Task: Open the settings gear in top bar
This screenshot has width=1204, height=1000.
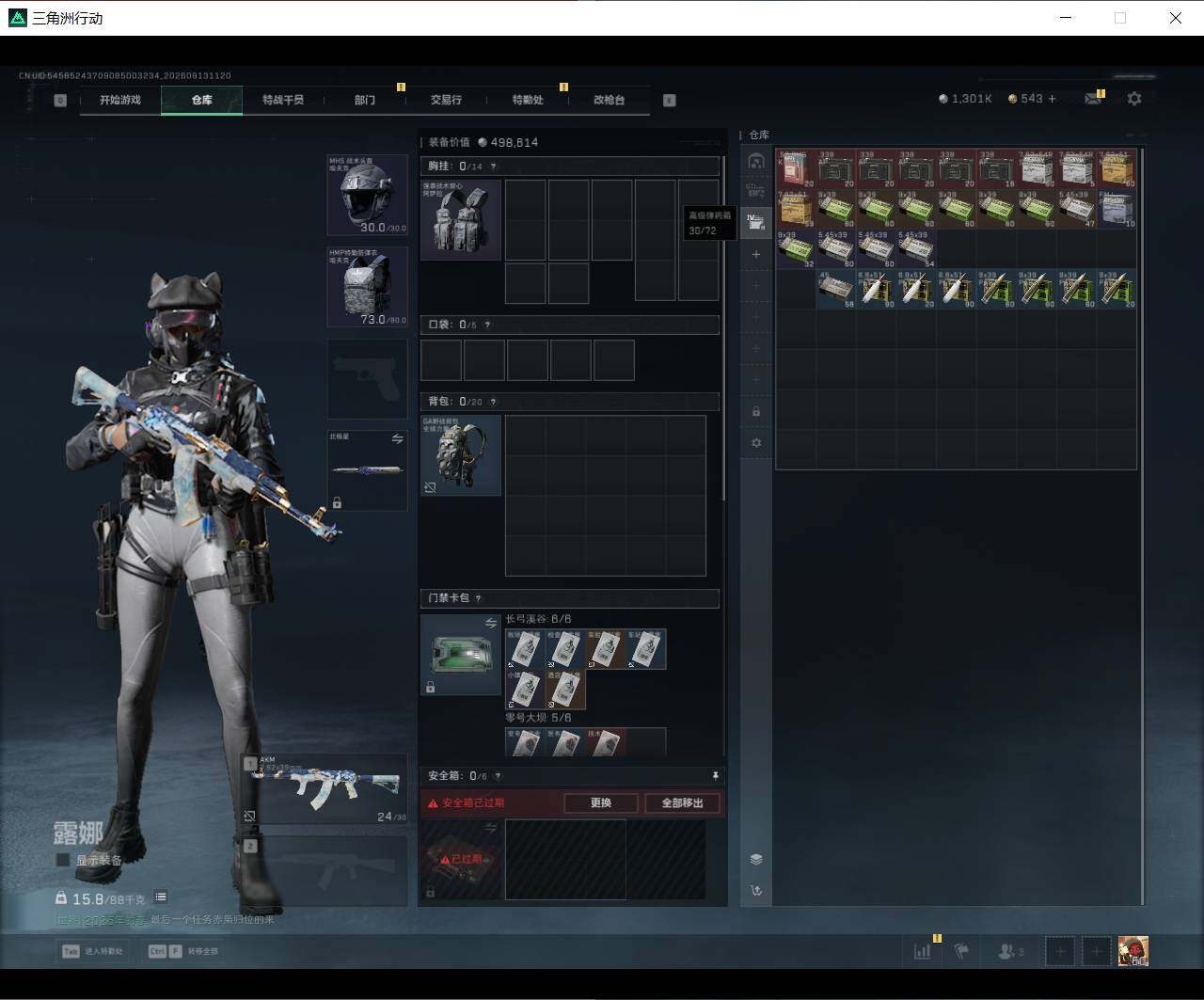Action: [1134, 99]
